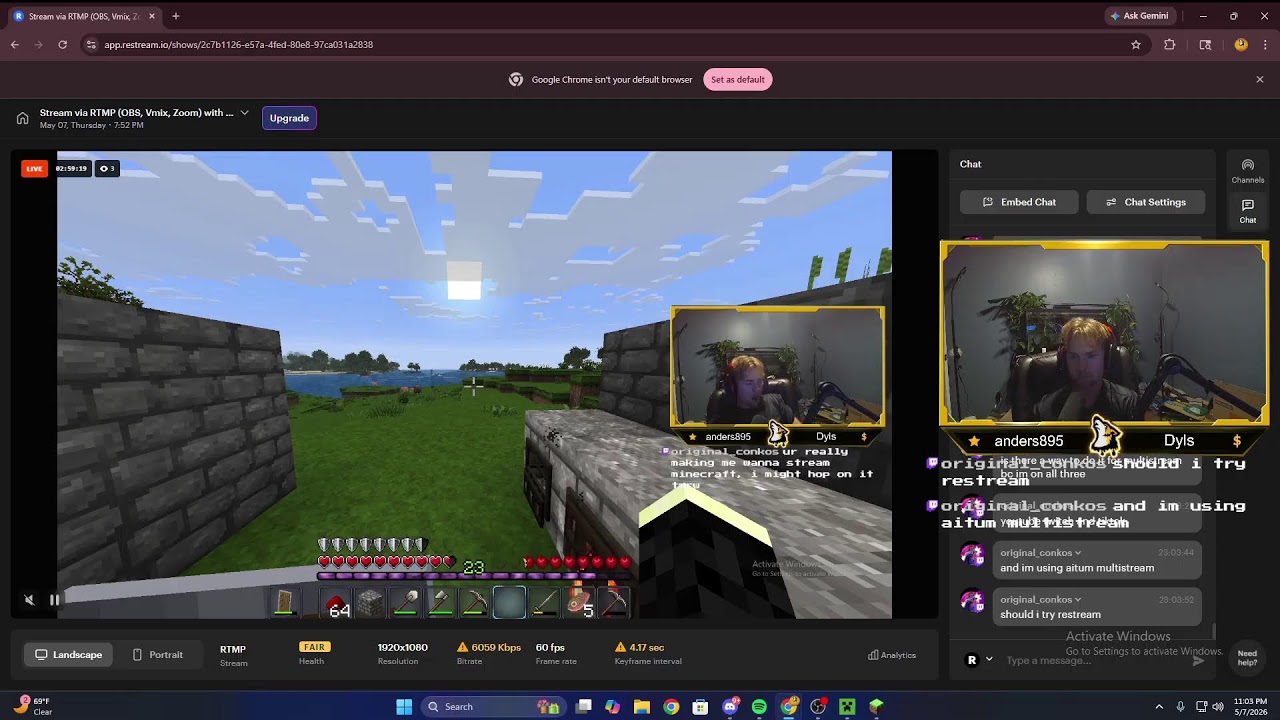The image size is (1280, 720).
Task: Click the viewer count eye badge
Action: coord(106,169)
